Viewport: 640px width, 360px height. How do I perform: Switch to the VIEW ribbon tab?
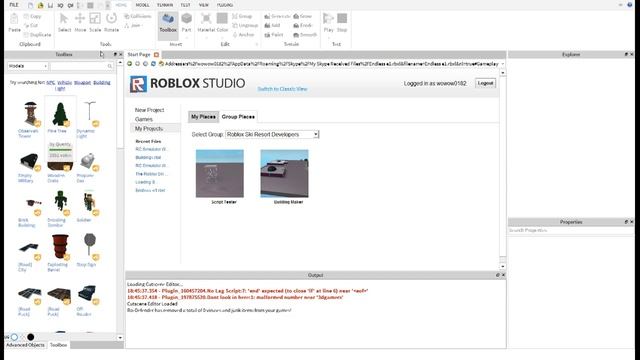(x=204, y=5)
